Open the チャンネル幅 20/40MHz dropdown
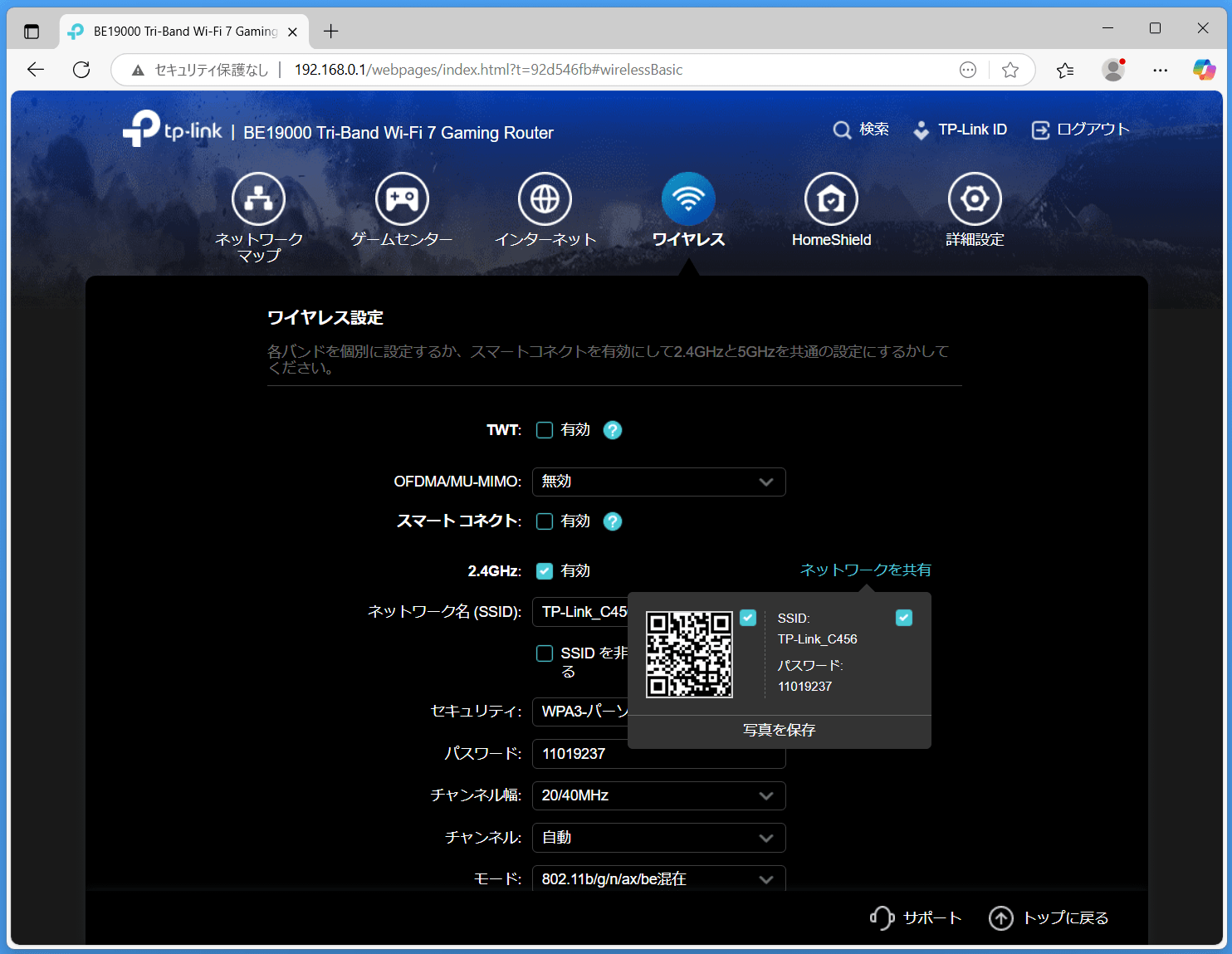Screen dimensions: 1232x954 coord(659,795)
